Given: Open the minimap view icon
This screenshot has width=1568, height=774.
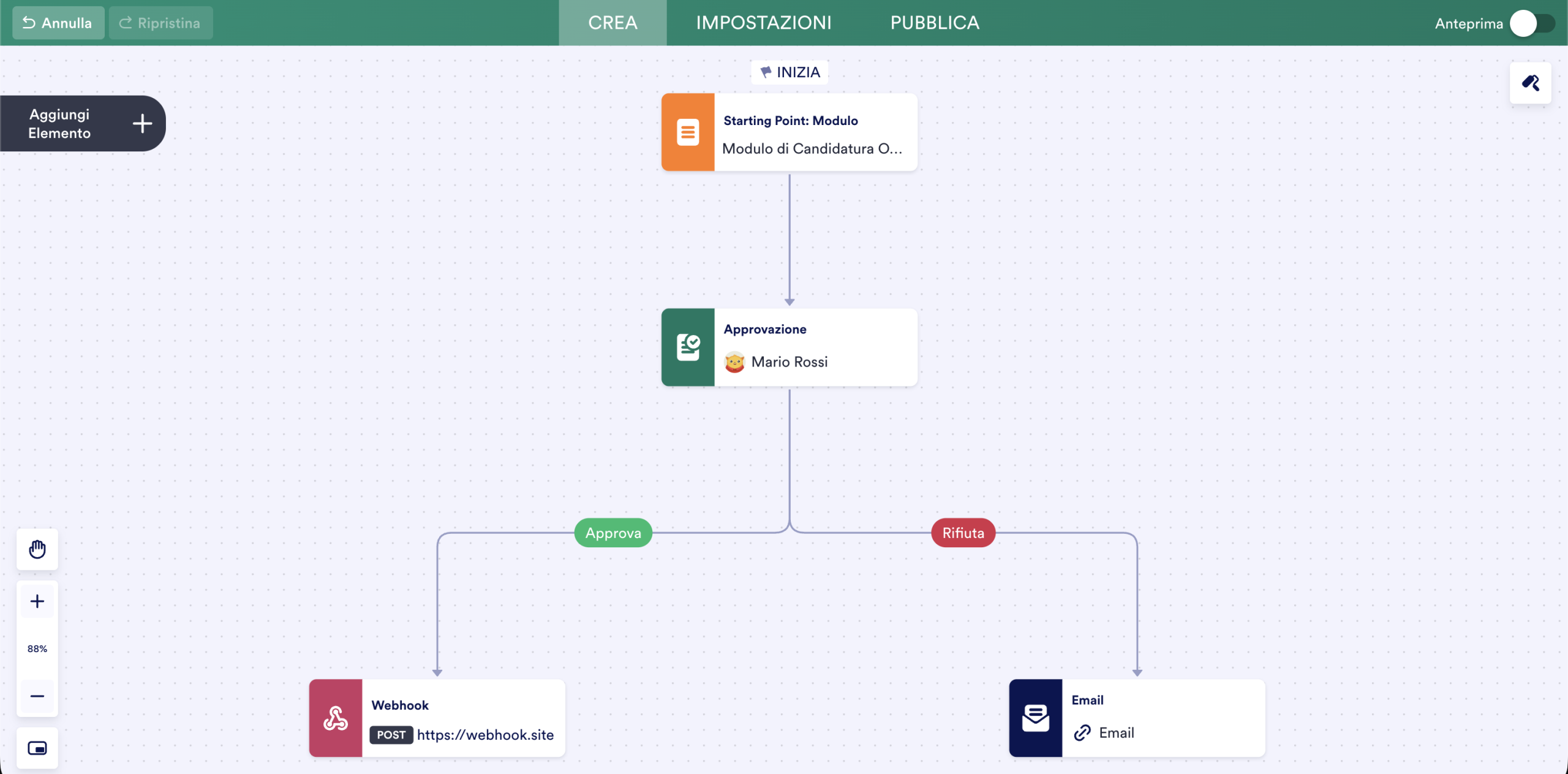Looking at the screenshot, I should (37, 748).
